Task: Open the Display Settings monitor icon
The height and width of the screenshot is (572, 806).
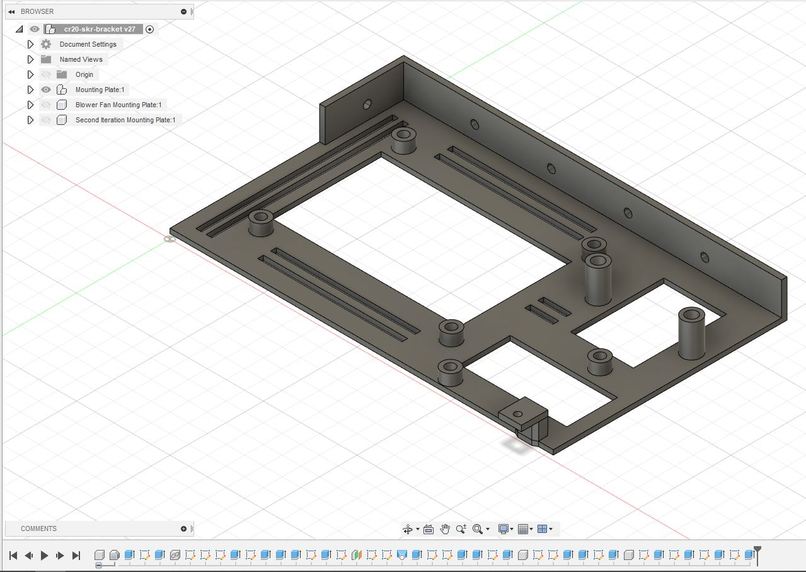Action: pos(503,529)
